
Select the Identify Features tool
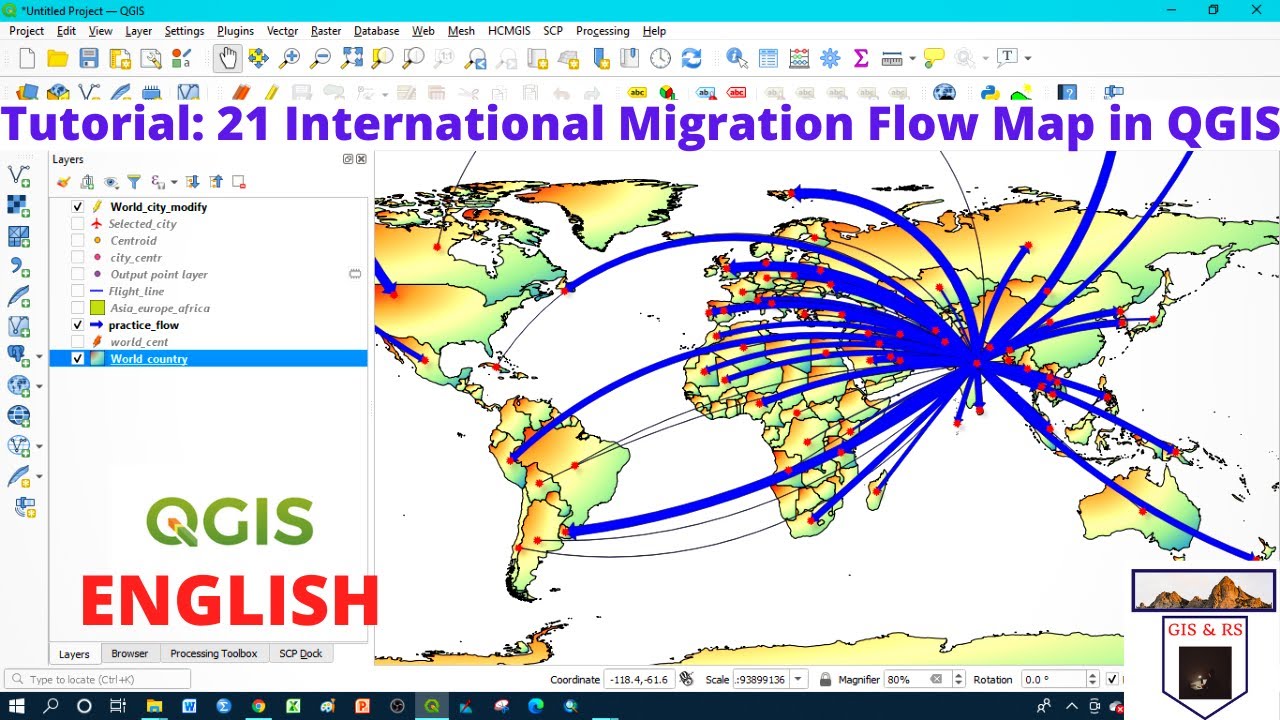(737, 58)
